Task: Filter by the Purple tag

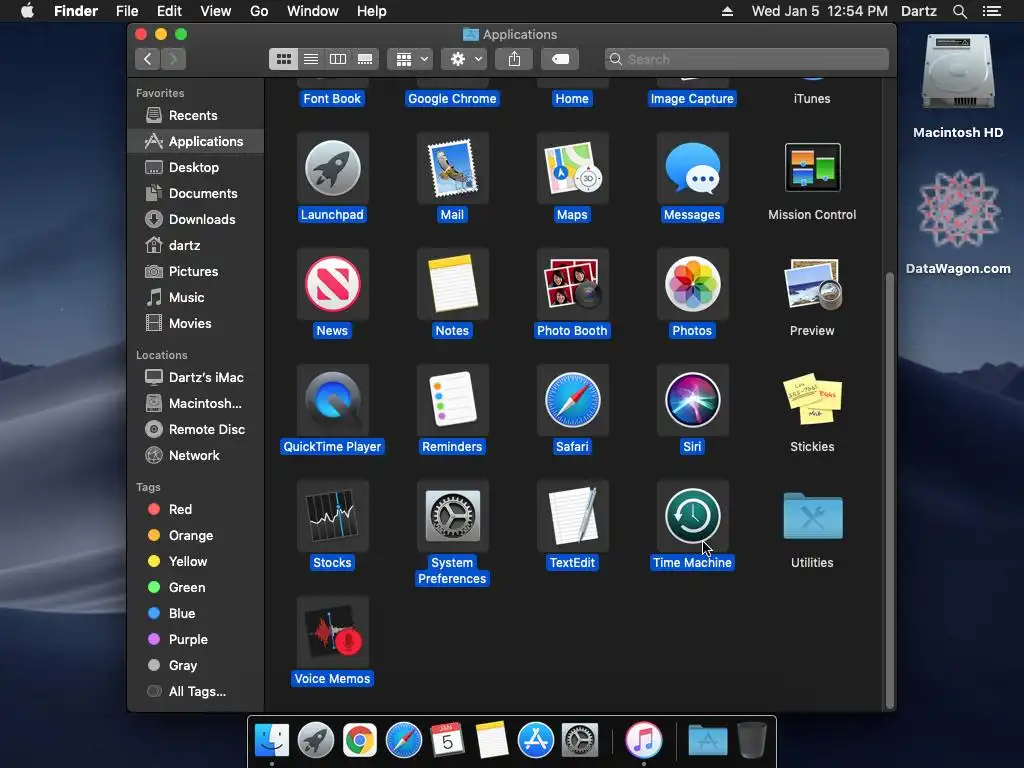Action: [195, 639]
